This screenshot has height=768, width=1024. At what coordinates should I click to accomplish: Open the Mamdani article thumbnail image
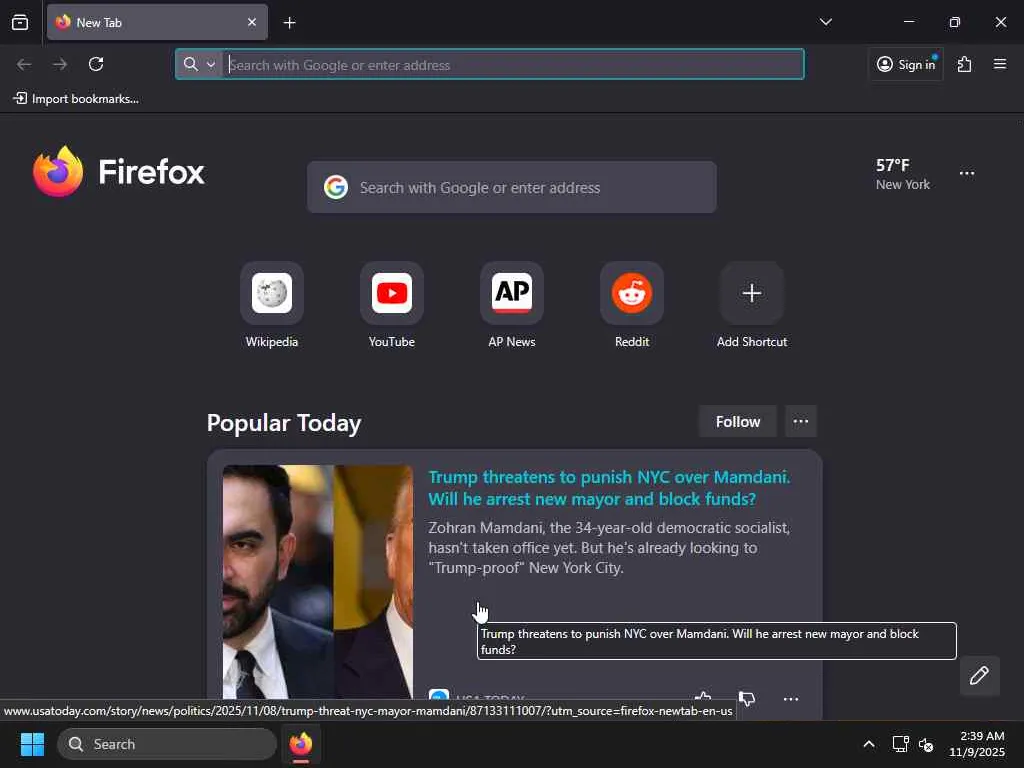tap(317, 581)
